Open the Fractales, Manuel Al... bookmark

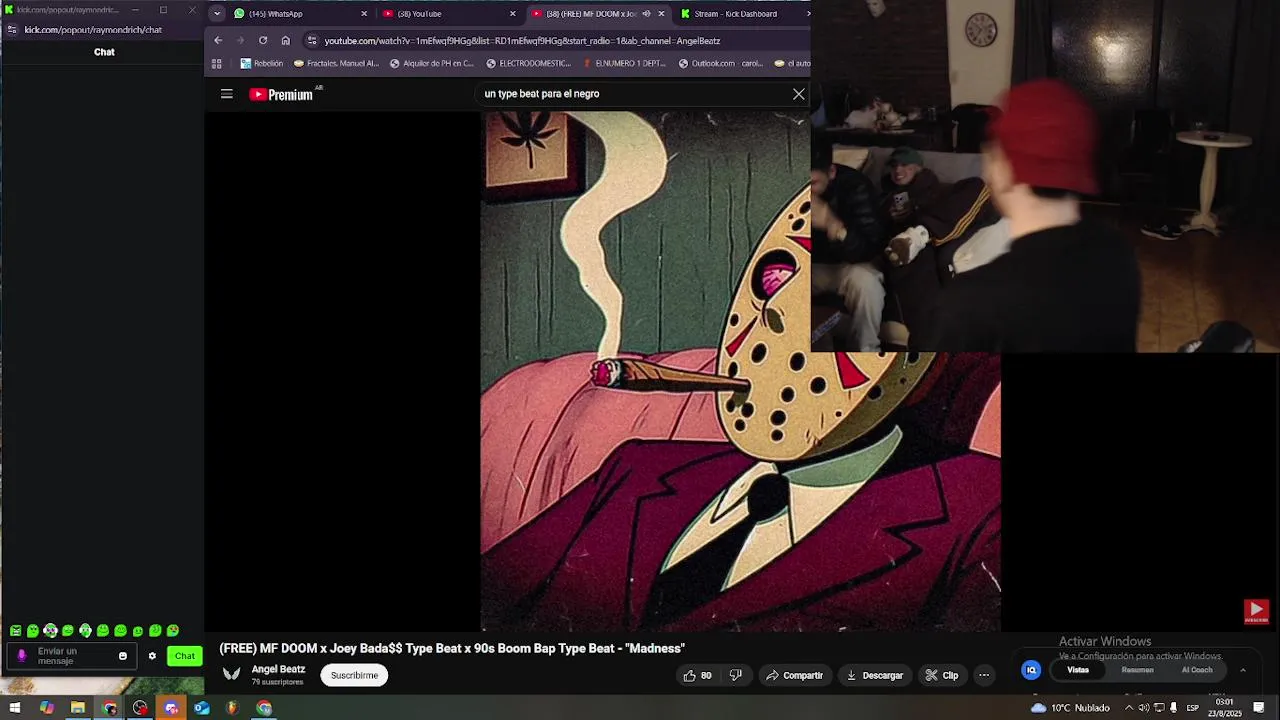pyautogui.click(x=336, y=63)
